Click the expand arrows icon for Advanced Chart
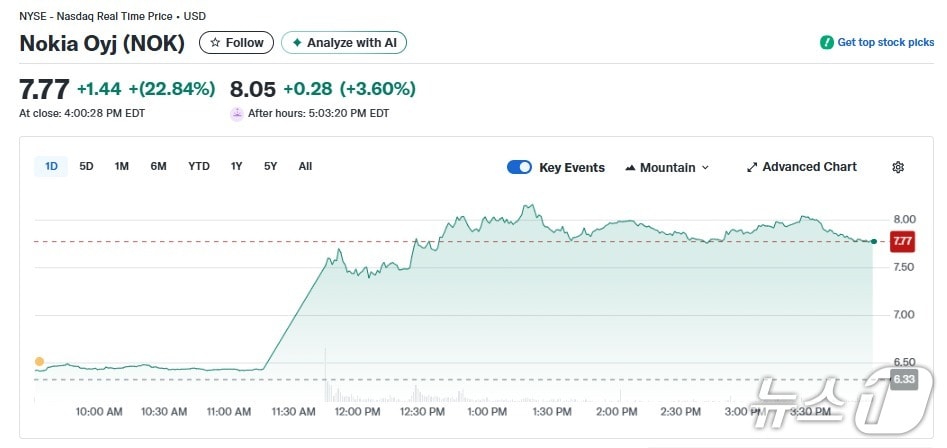Viewport: 947px width, 448px height. coord(752,167)
